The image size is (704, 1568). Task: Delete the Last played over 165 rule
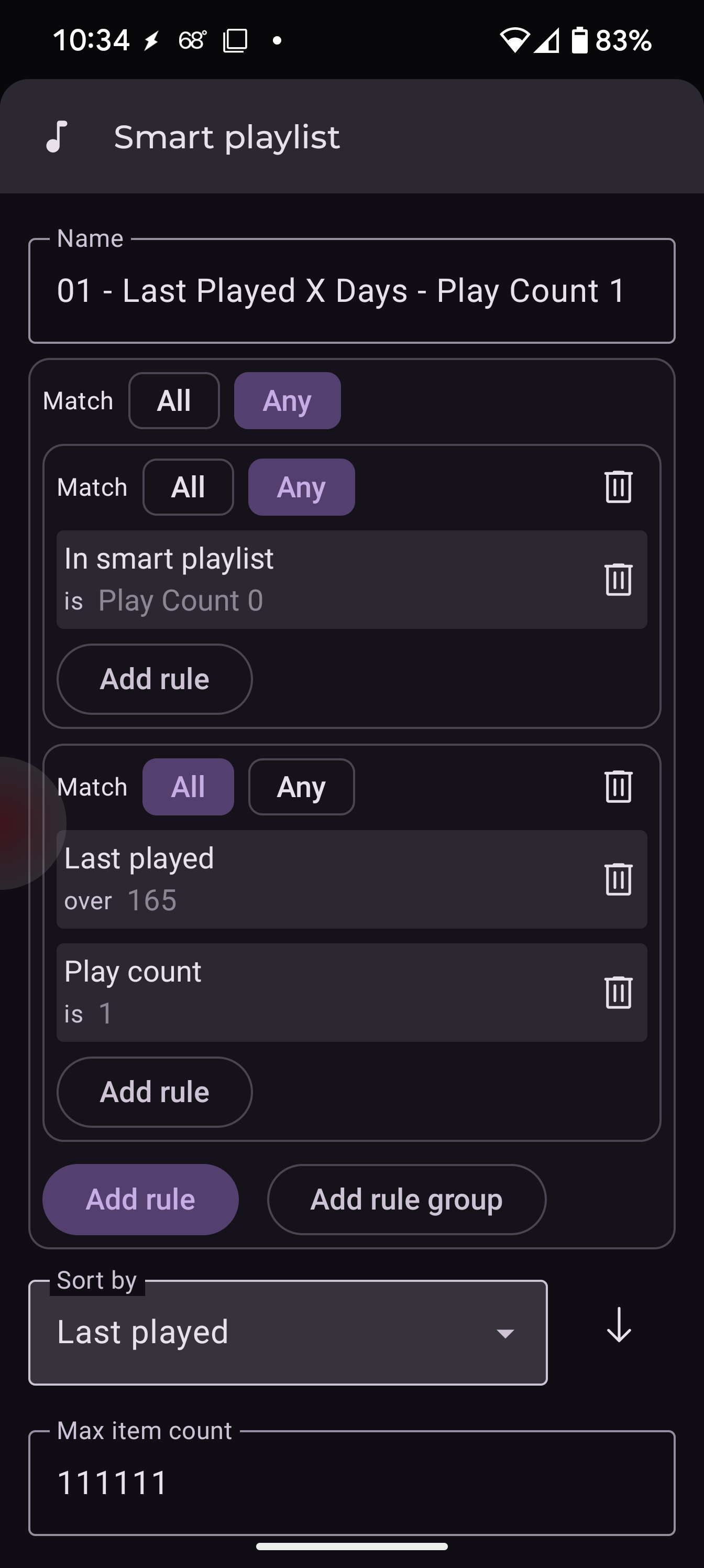(618, 879)
